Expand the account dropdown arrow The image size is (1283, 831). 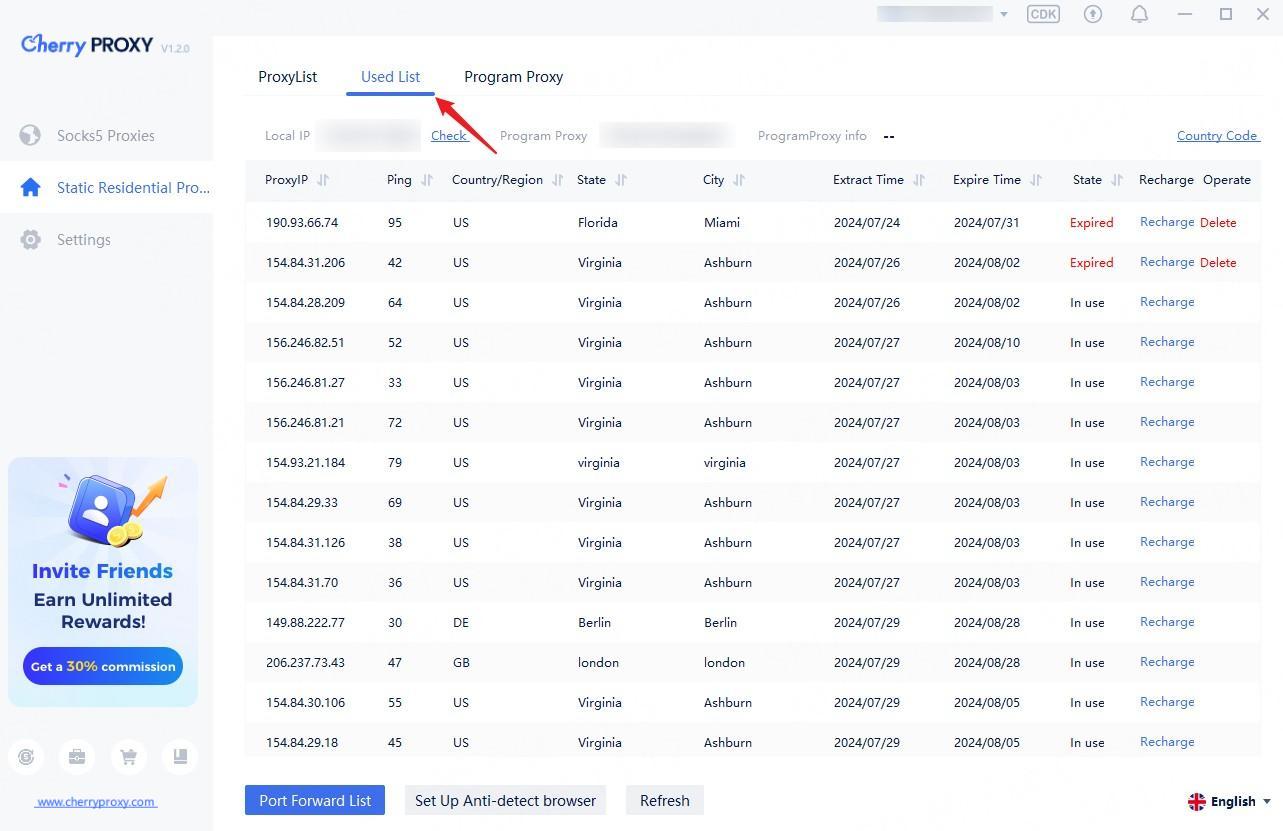1003,15
